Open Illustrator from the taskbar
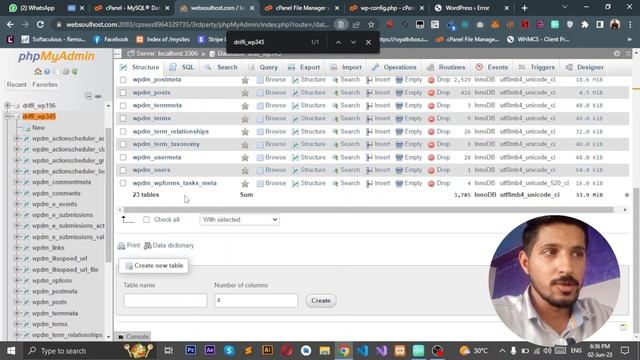The image size is (640, 360). [x=267, y=350]
